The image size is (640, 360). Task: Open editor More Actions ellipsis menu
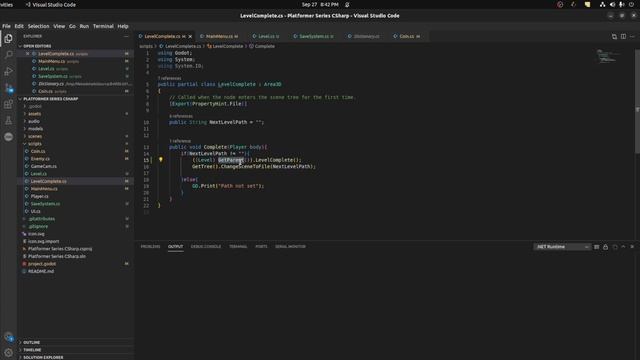pos(632,36)
